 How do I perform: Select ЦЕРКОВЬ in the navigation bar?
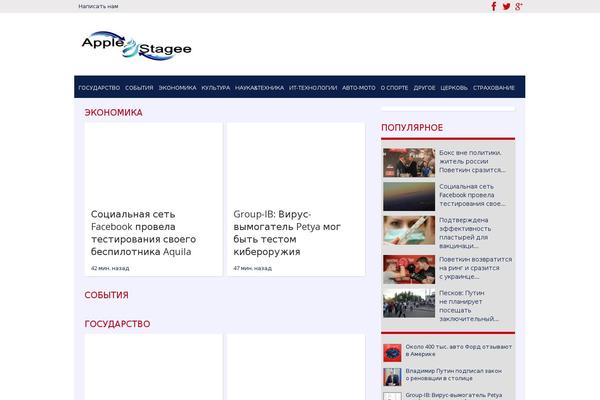point(454,88)
